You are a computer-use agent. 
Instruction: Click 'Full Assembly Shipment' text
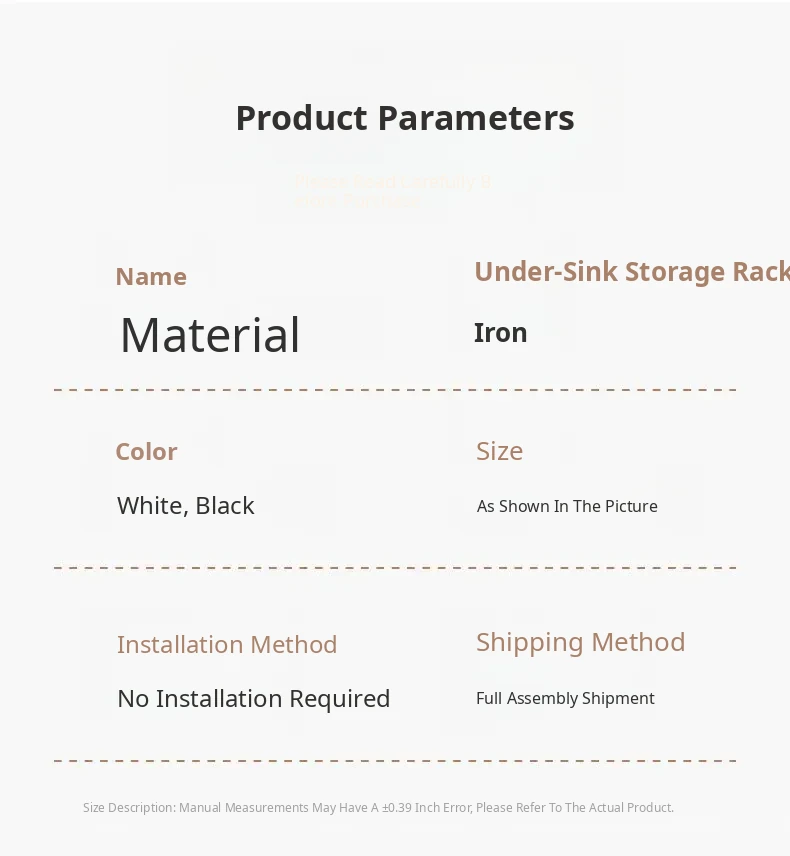point(565,698)
